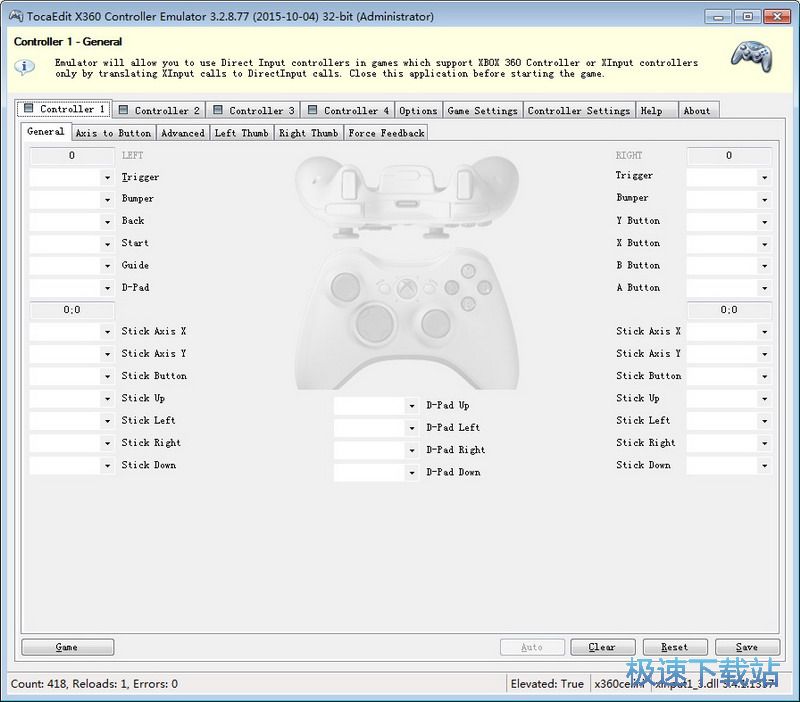Switch to Controller 3 tab
The width and height of the screenshot is (800, 702).
pos(253,110)
